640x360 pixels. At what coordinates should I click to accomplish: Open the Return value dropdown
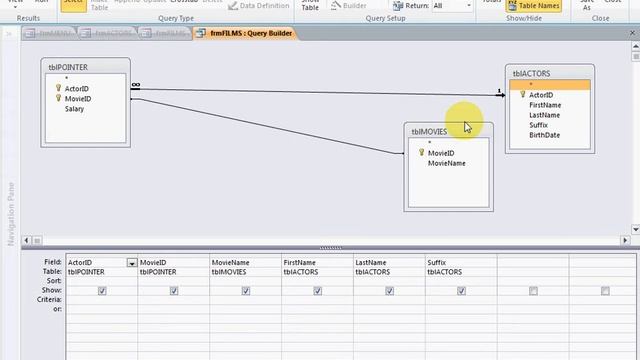pyautogui.click(x=469, y=6)
